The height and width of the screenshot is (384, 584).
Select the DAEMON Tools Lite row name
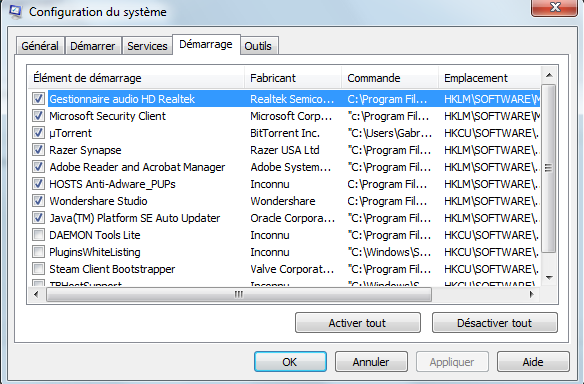95,235
